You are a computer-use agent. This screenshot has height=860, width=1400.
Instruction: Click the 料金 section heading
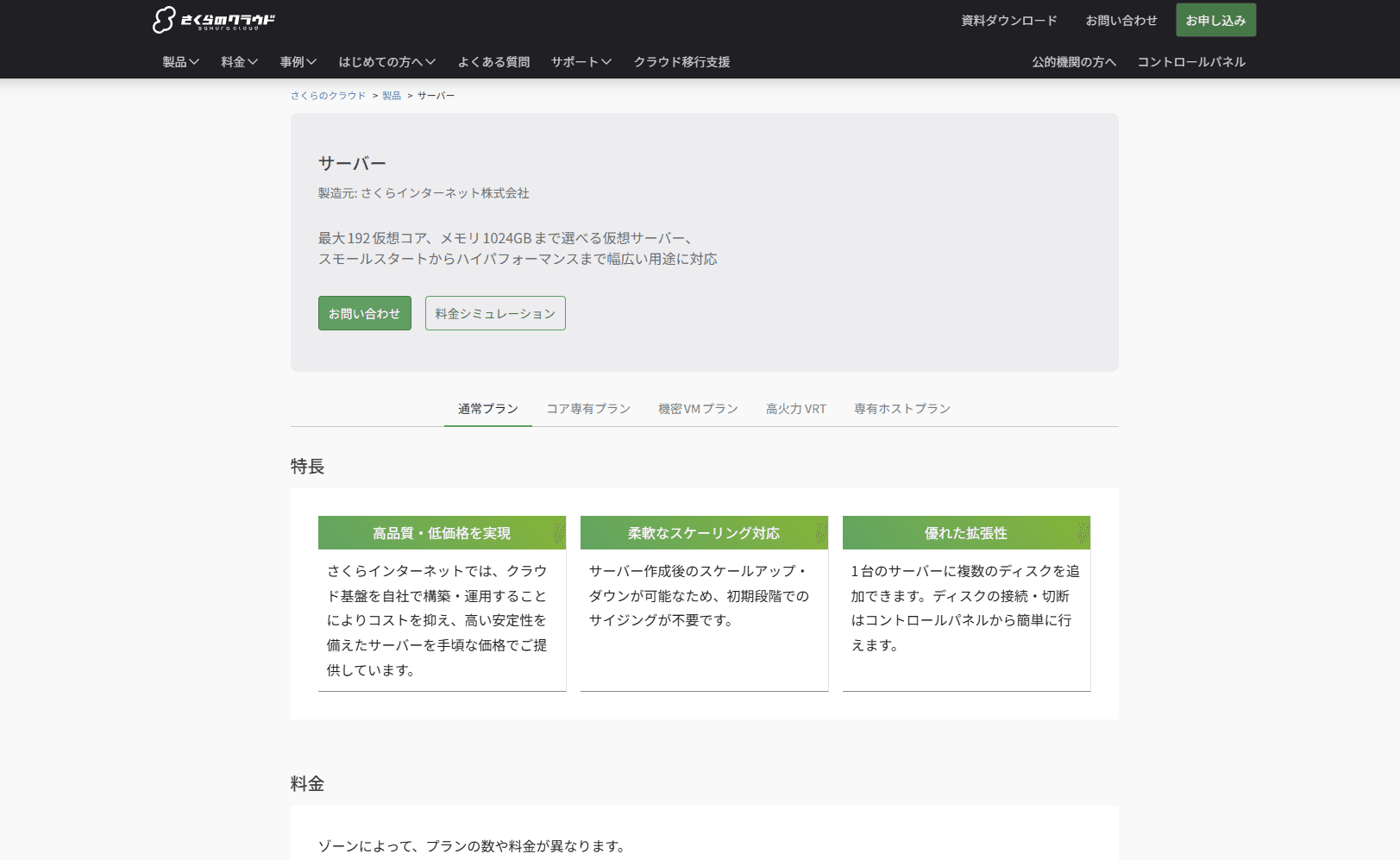[308, 784]
